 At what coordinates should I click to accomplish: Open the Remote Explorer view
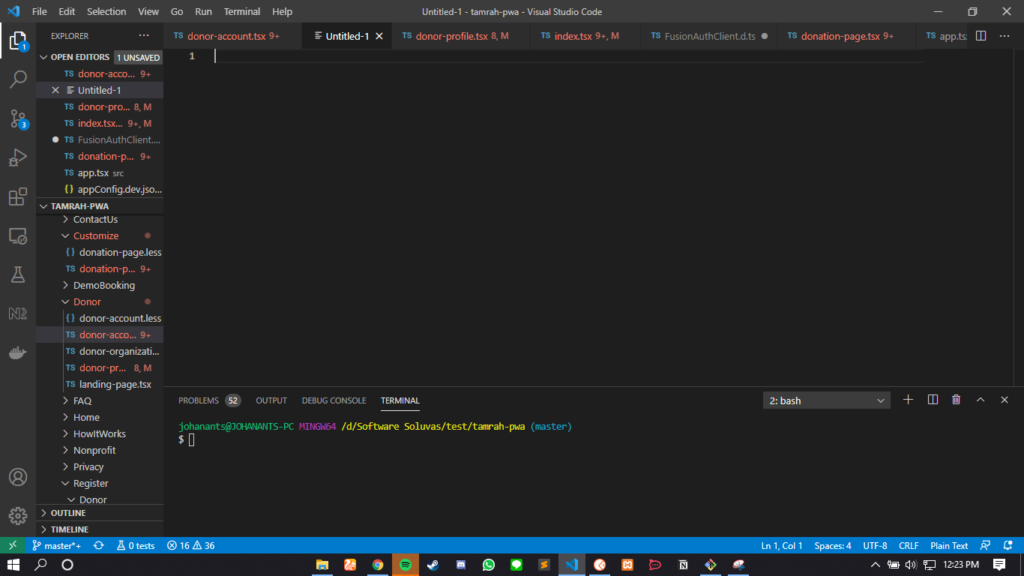18,236
